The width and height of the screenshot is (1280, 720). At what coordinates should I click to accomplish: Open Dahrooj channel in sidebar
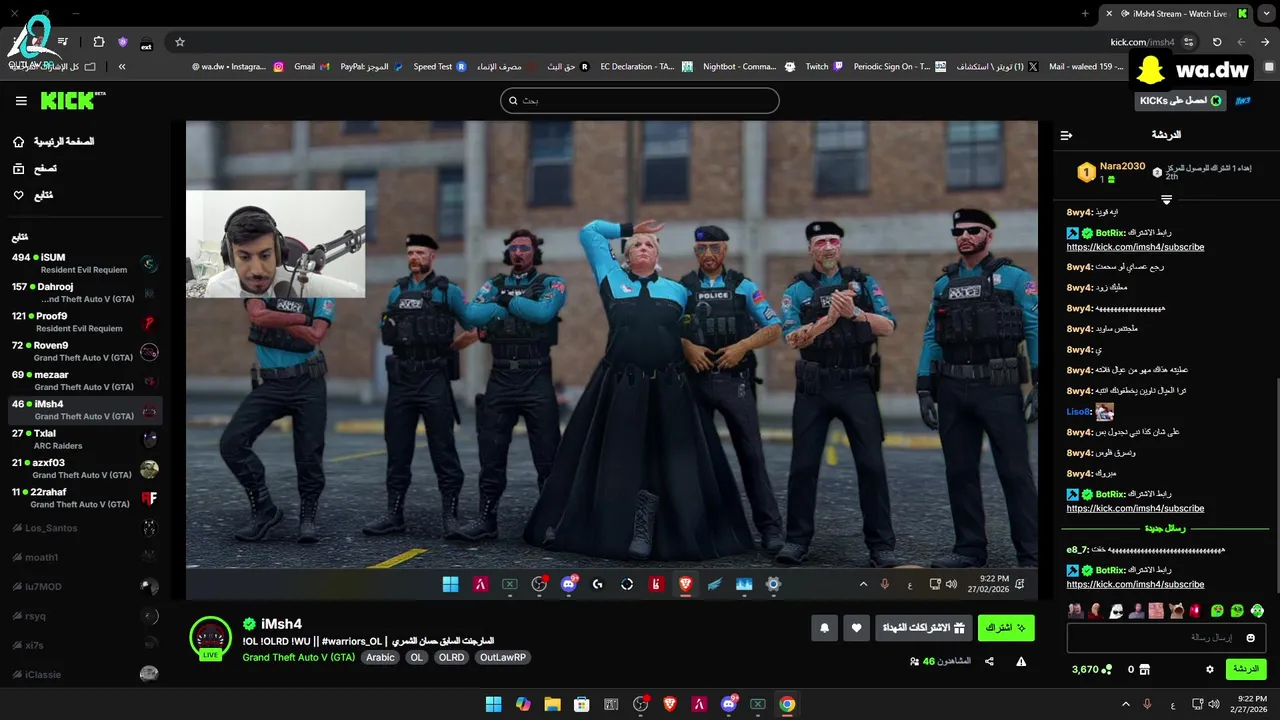[x=84, y=293]
